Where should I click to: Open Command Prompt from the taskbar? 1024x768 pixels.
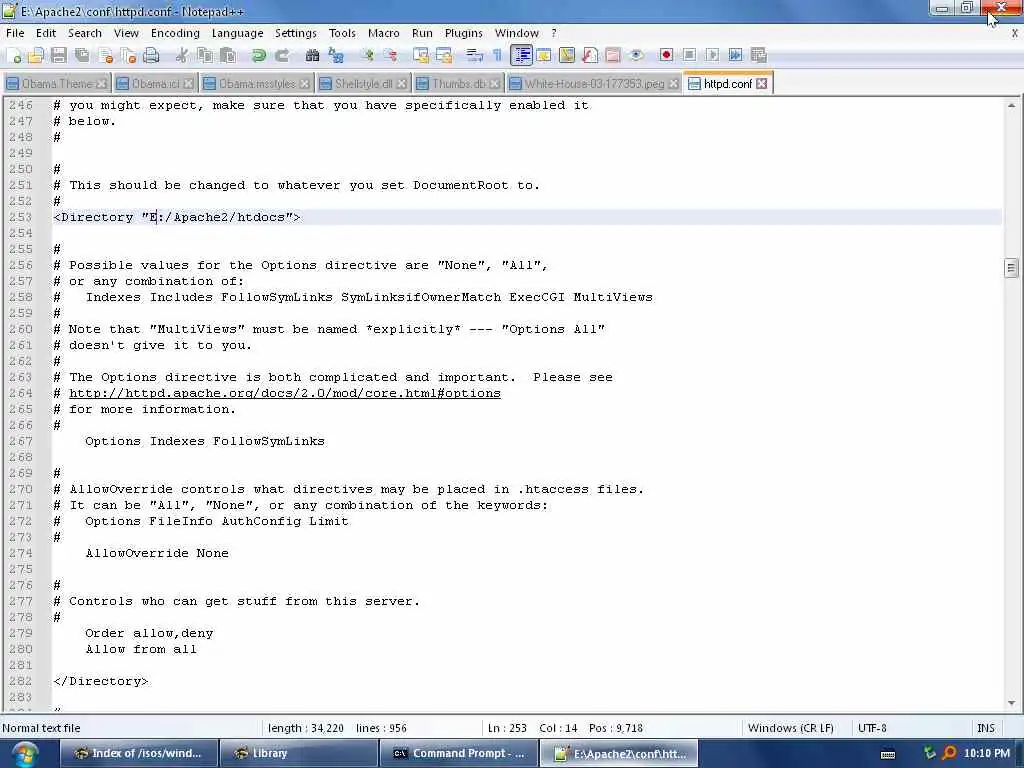(x=459, y=753)
